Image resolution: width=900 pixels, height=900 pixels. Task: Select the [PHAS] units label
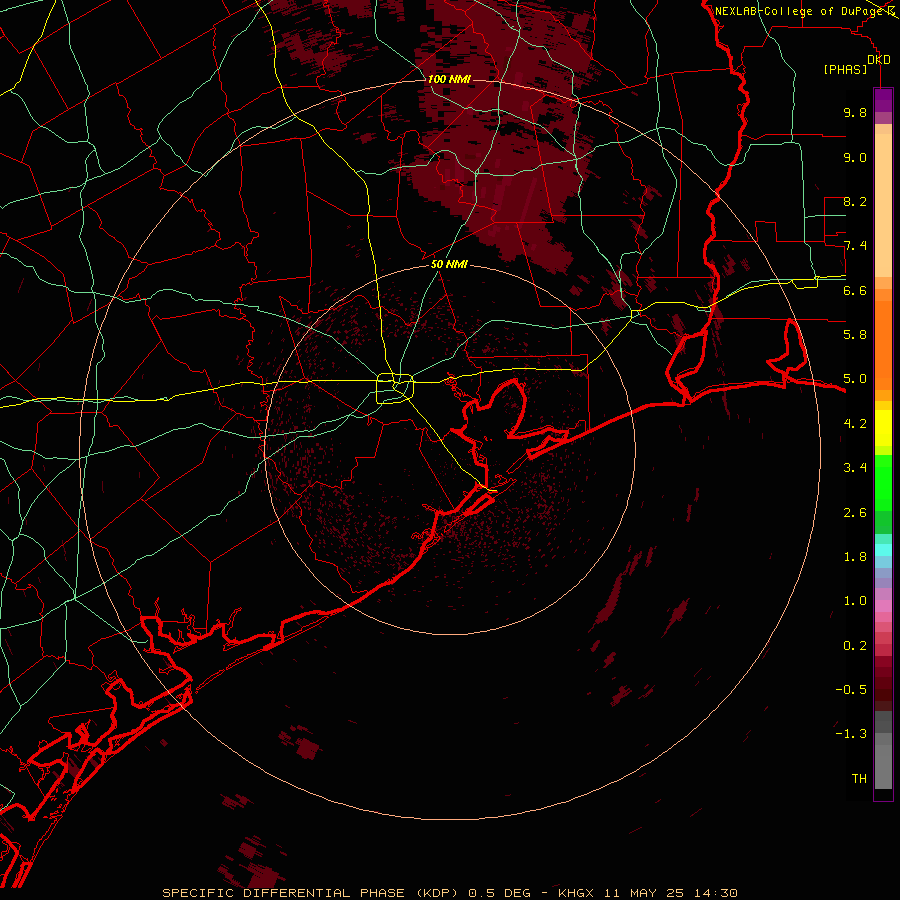[x=845, y=70]
